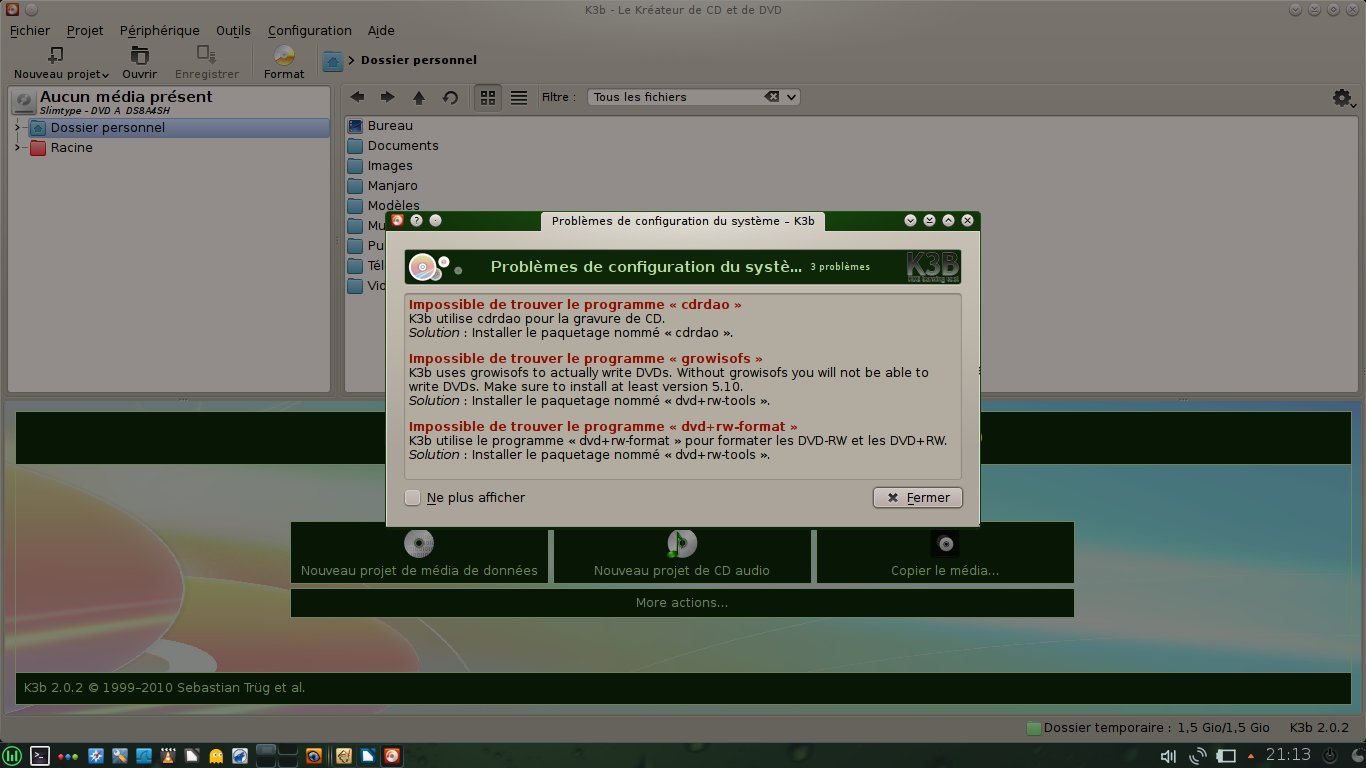1366x768 pixels.
Task: Close the dialog with Fermer button
Action: [x=918, y=497]
